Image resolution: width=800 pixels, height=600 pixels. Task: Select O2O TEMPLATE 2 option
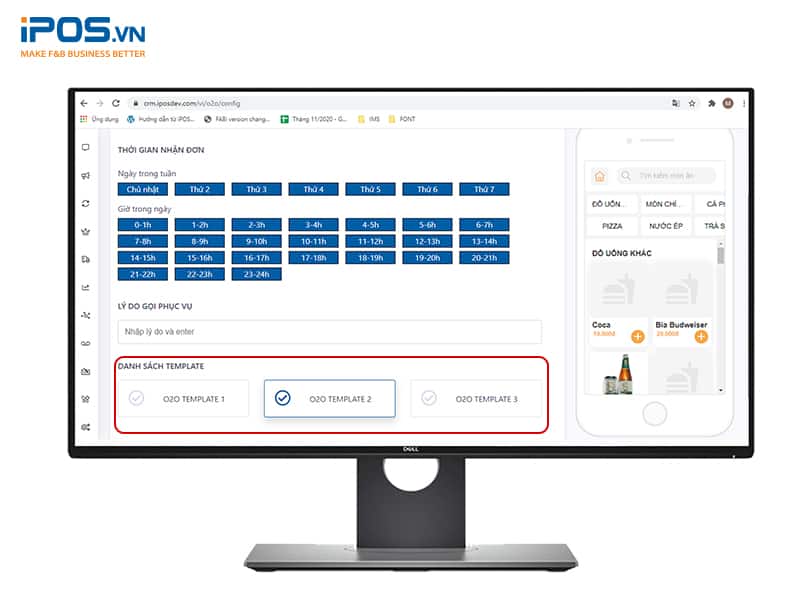[x=329, y=398]
